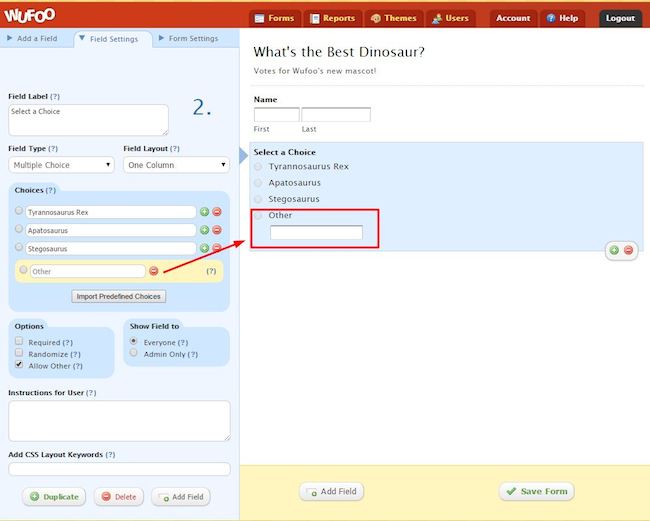Add a choice after Apatosaurus
Screen dimensions: 650x521
point(204,230)
